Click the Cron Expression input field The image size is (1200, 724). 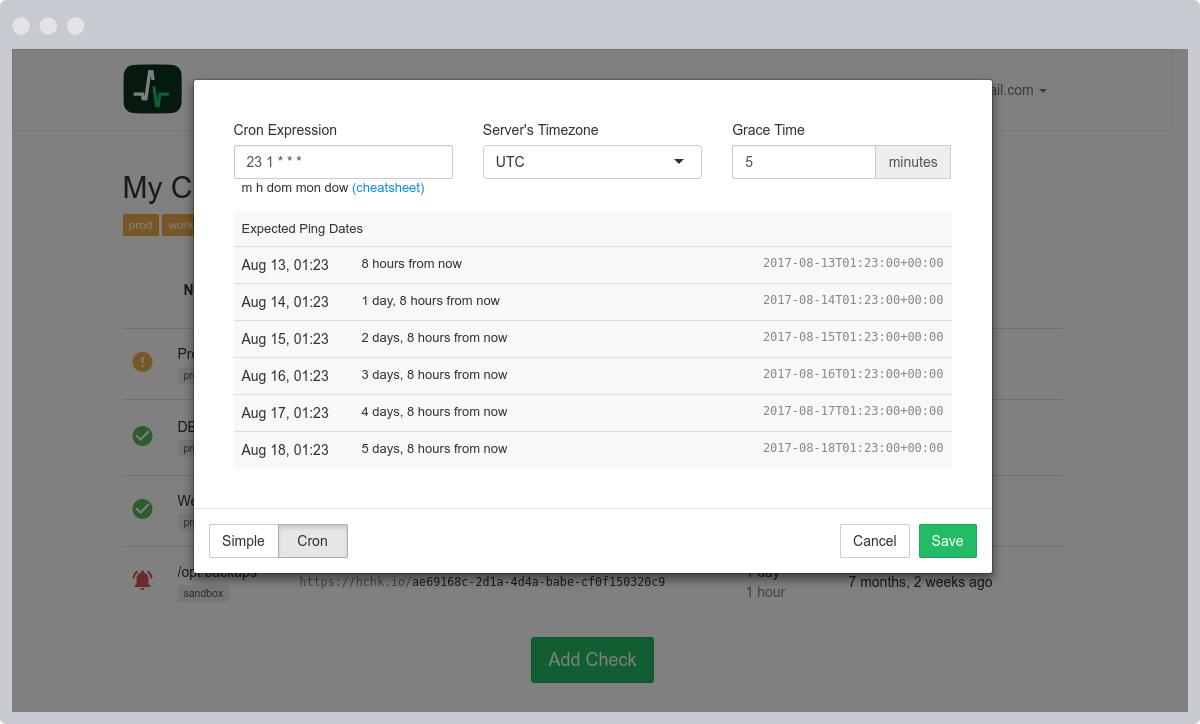(343, 161)
